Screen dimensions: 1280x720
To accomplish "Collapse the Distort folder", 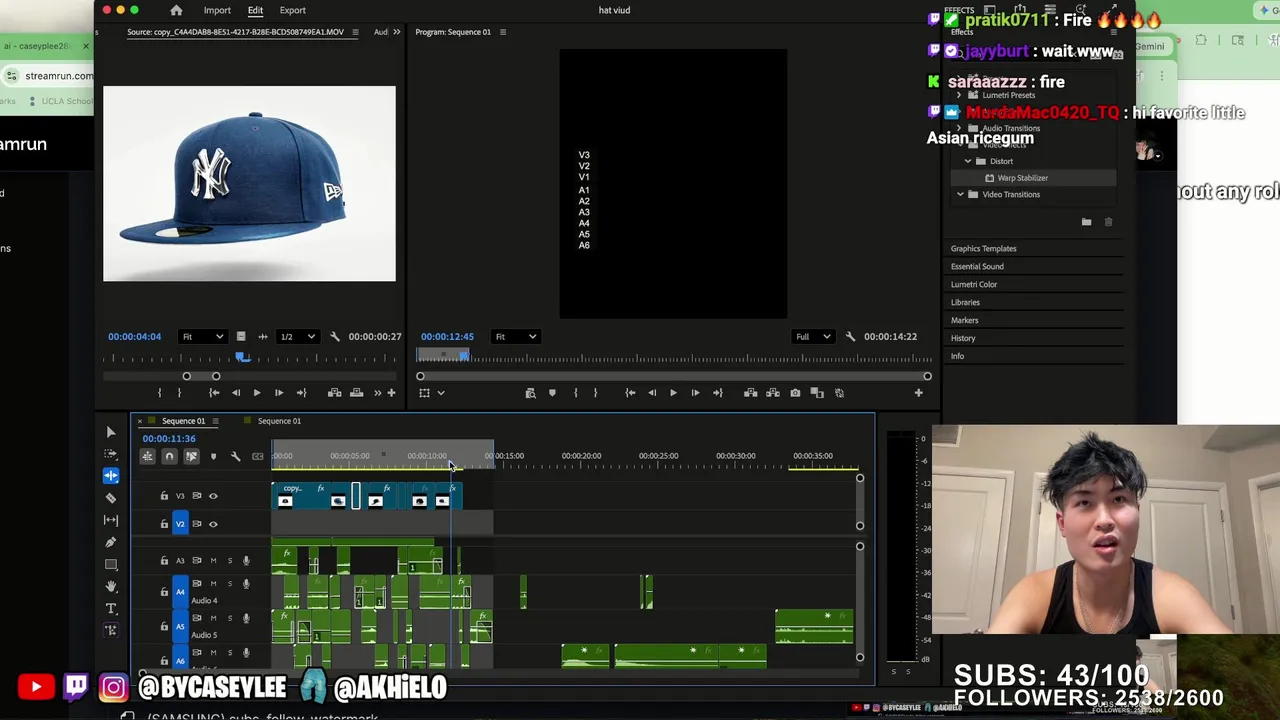I will [x=968, y=161].
